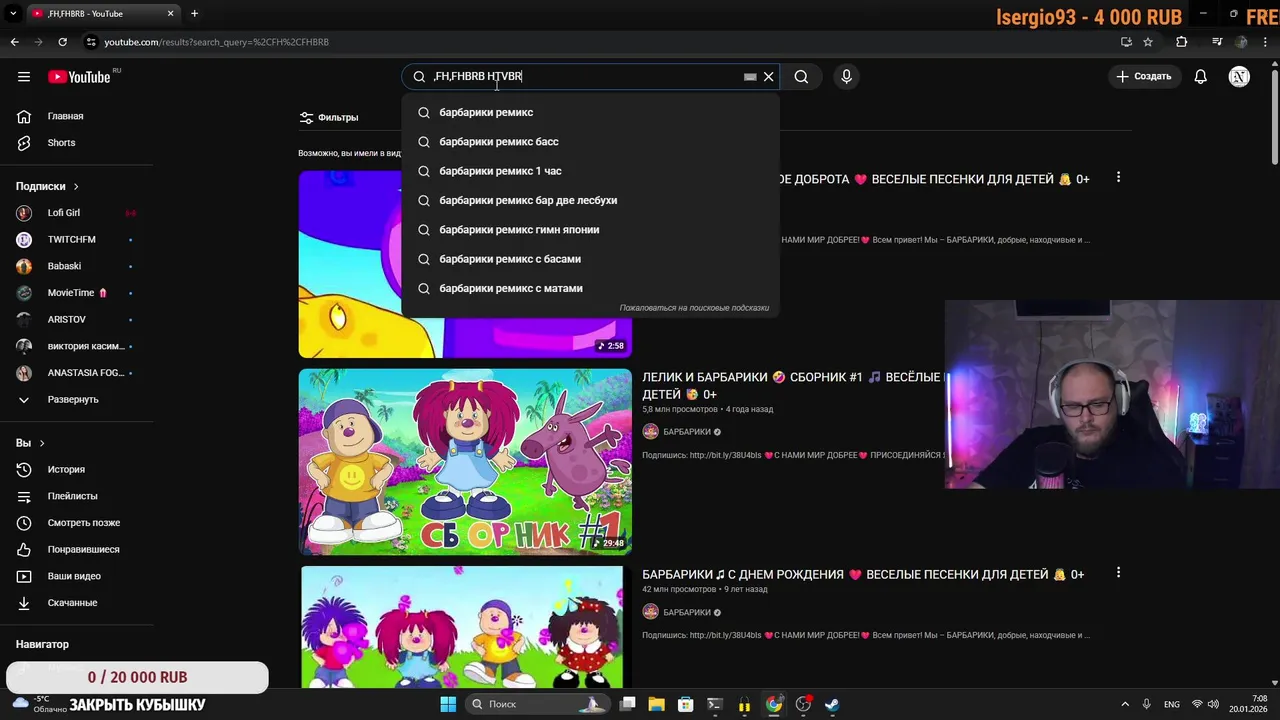Open notifications bell

pos(1200,77)
